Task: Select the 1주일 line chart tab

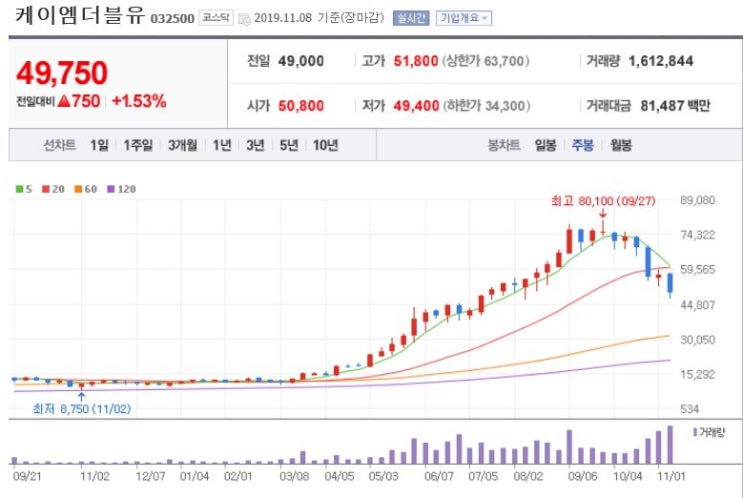Action: (138, 145)
